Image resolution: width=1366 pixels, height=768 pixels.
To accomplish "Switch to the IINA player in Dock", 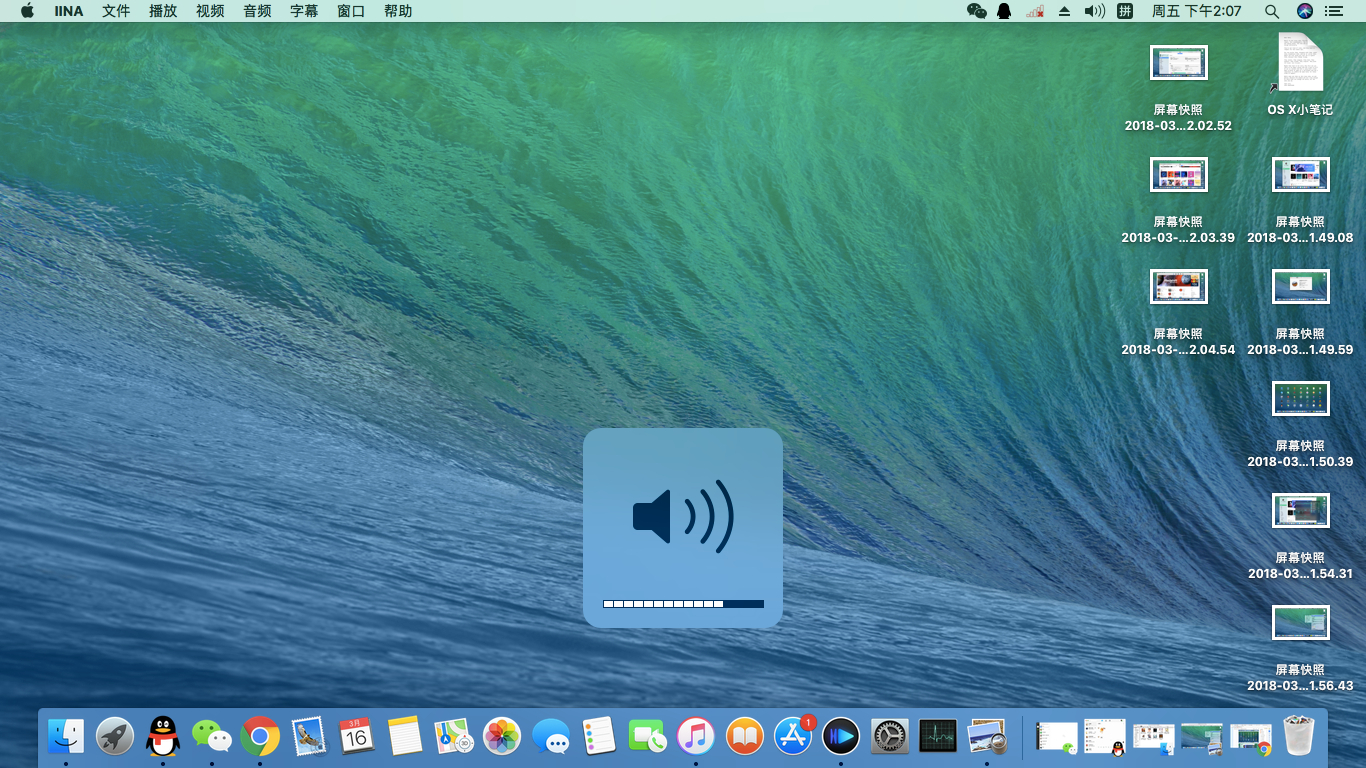I will click(x=841, y=737).
